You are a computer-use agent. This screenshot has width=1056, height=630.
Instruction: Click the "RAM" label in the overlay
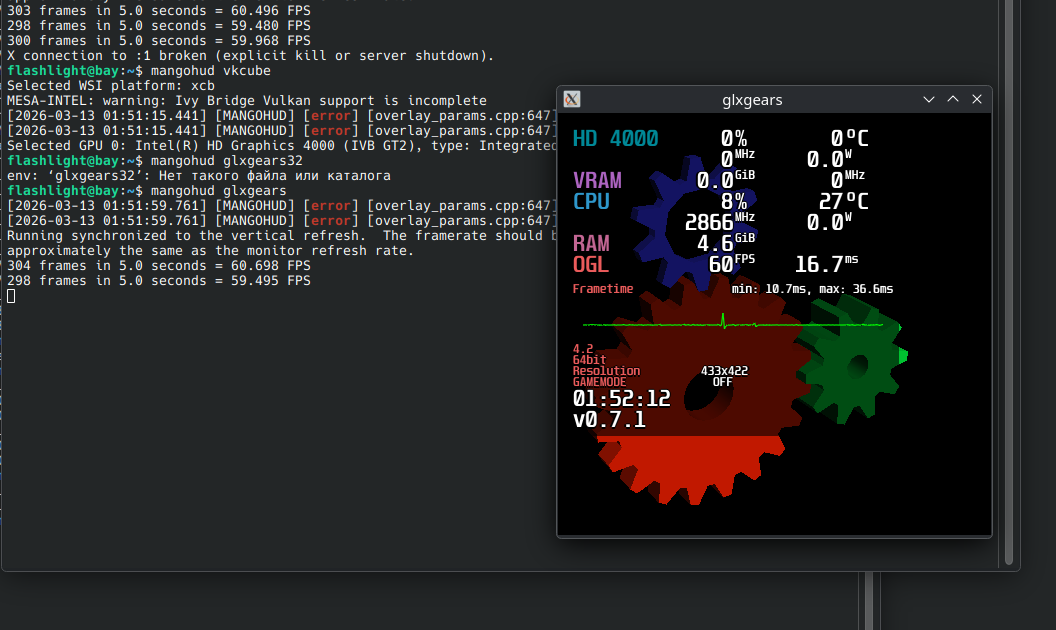click(x=591, y=243)
